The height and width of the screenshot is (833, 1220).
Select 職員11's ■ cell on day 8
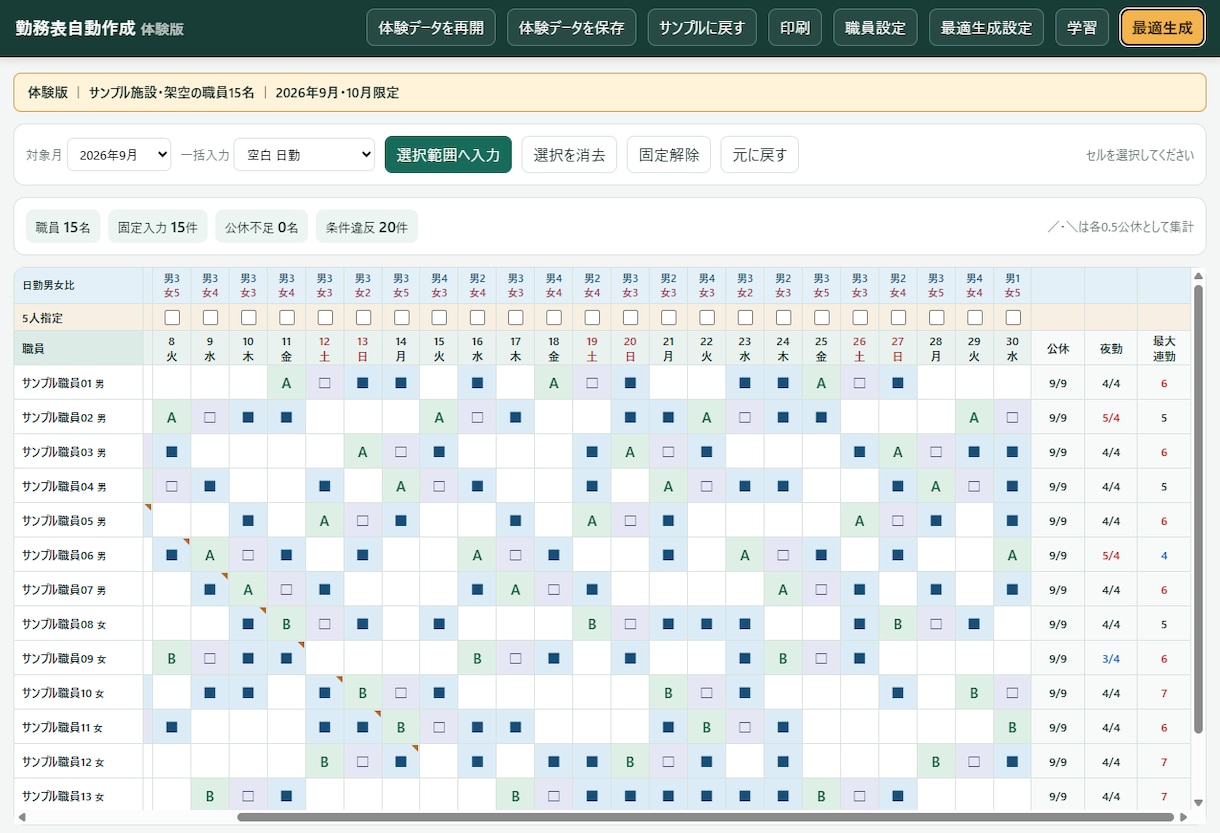tap(172, 727)
